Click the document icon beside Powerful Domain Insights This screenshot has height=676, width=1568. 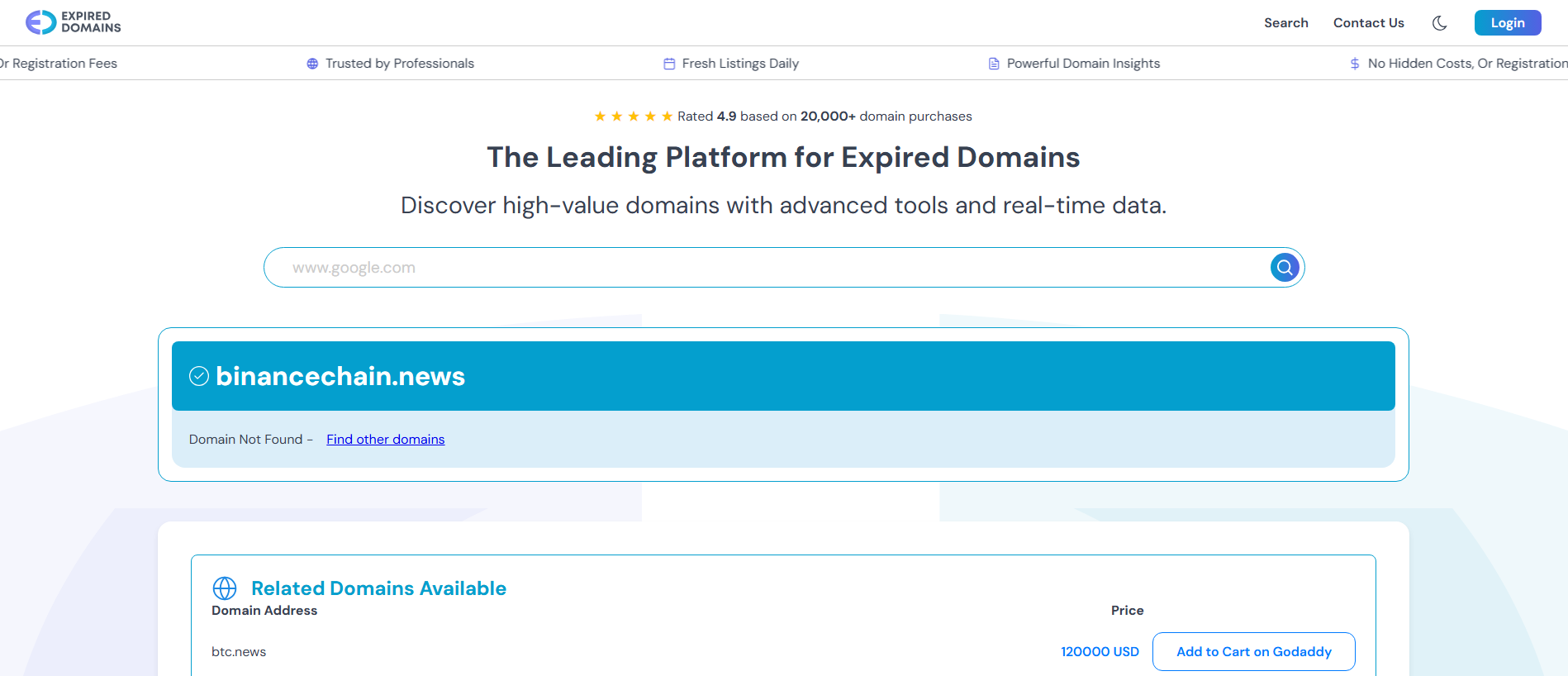[994, 64]
